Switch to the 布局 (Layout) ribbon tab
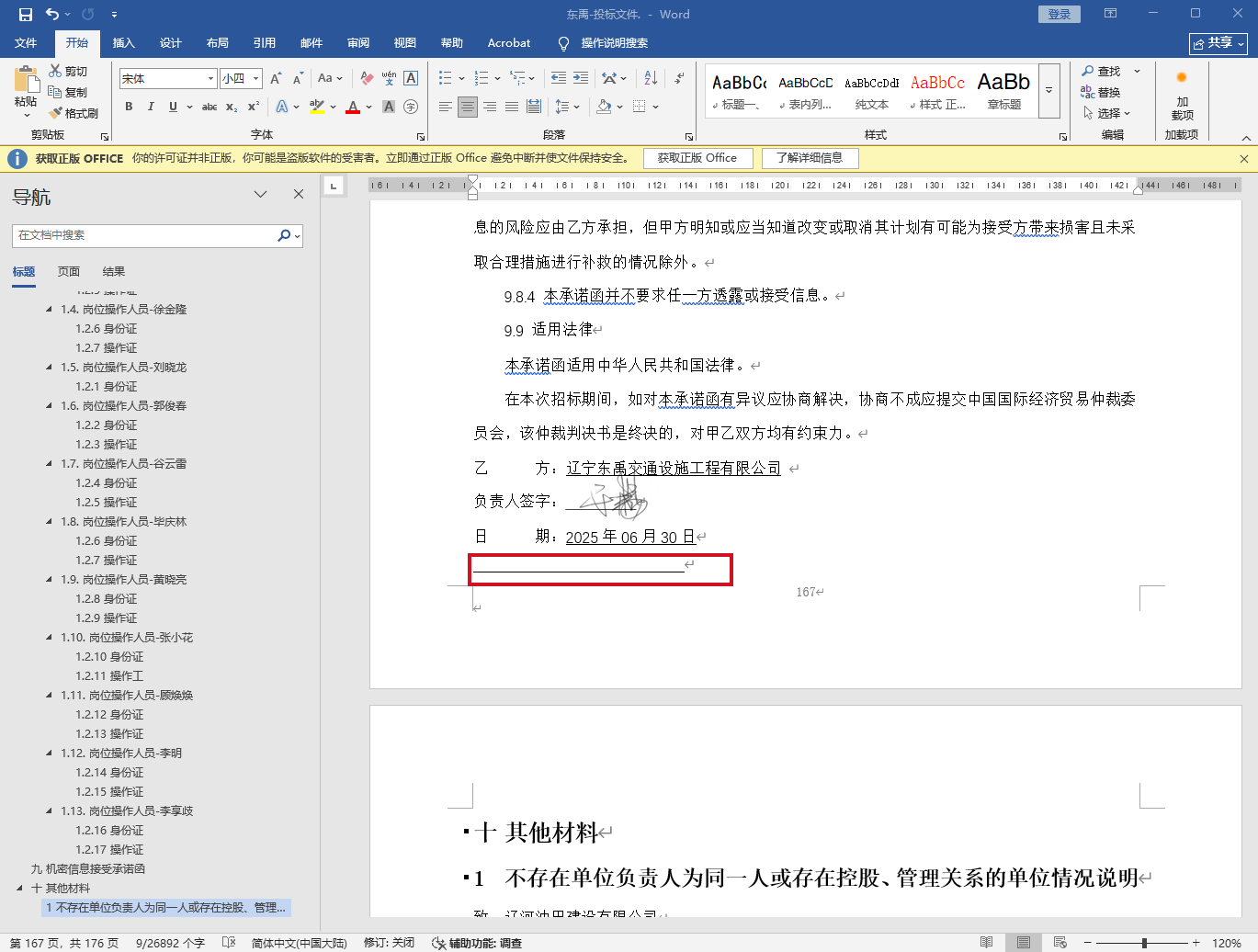 [218, 43]
